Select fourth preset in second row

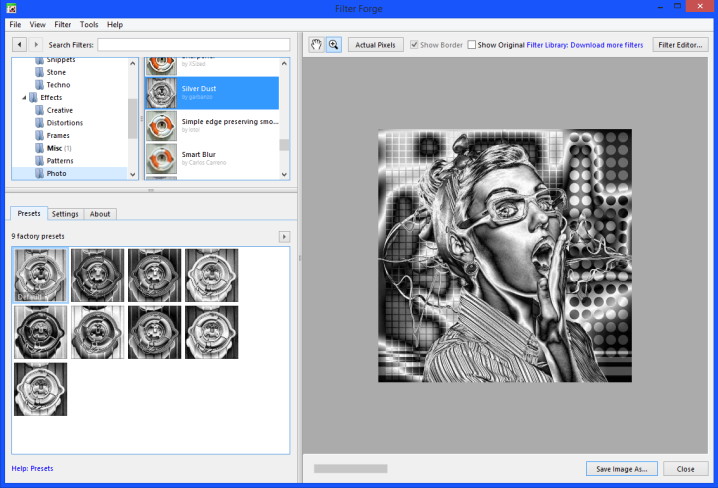pos(212,332)
